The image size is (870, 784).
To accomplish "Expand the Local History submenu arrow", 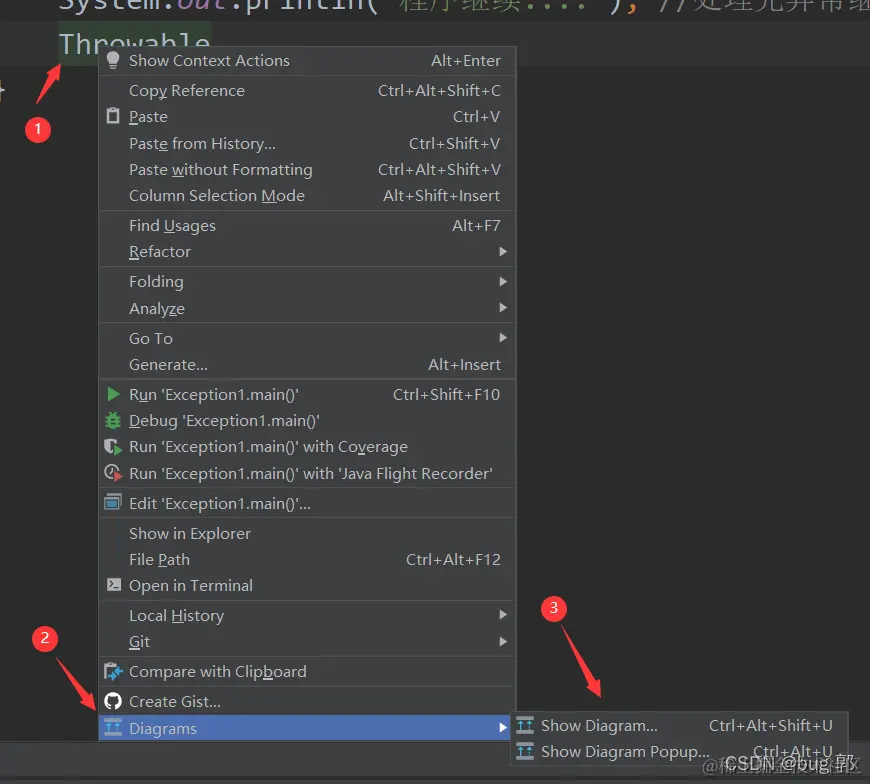I will (x=503, y=615).
